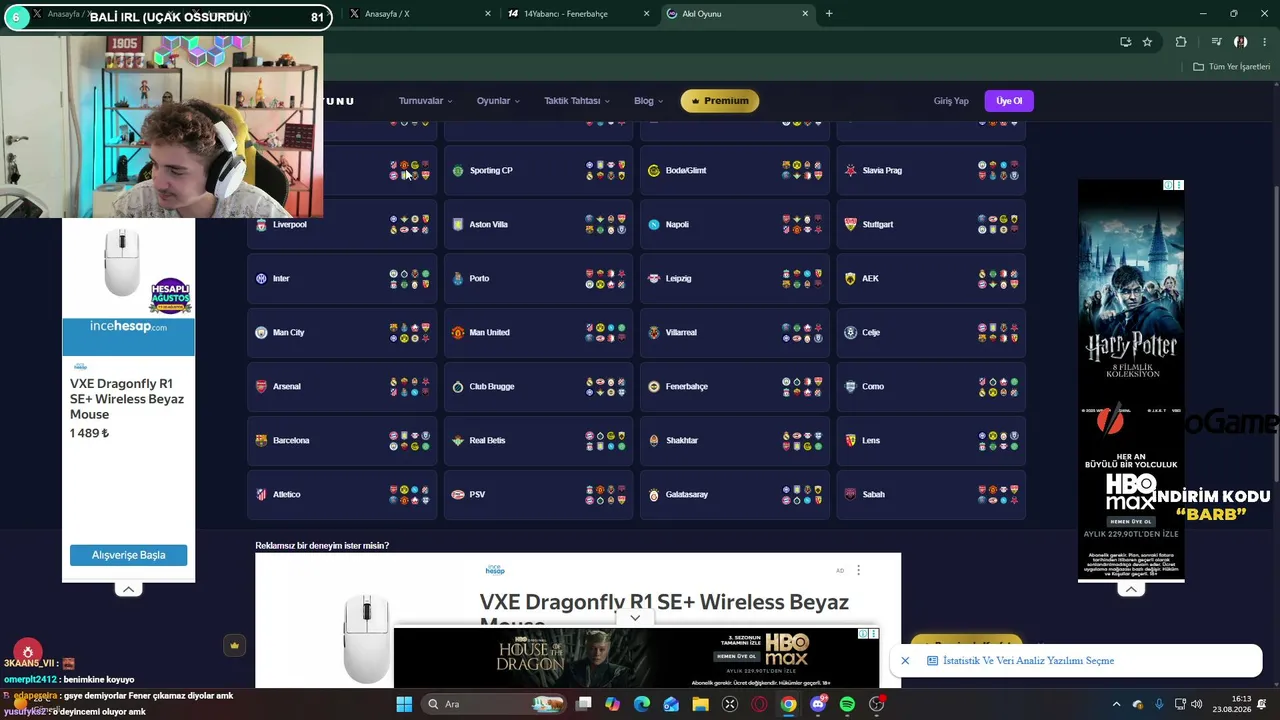Image resolution: width=1280 pixels, height=720 pixels.
Task: Click the Inter club logo
Action: click(x=261, y=279)
